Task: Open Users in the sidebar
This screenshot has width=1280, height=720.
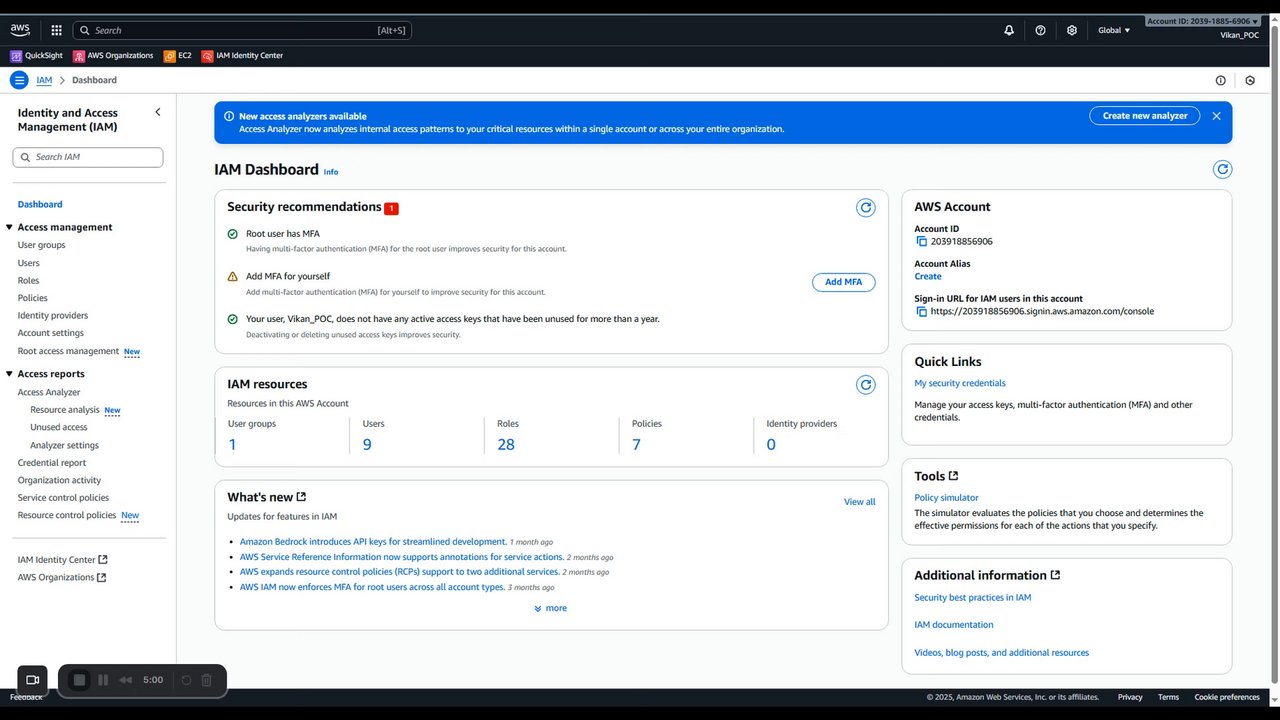Action: click(29, 263)
